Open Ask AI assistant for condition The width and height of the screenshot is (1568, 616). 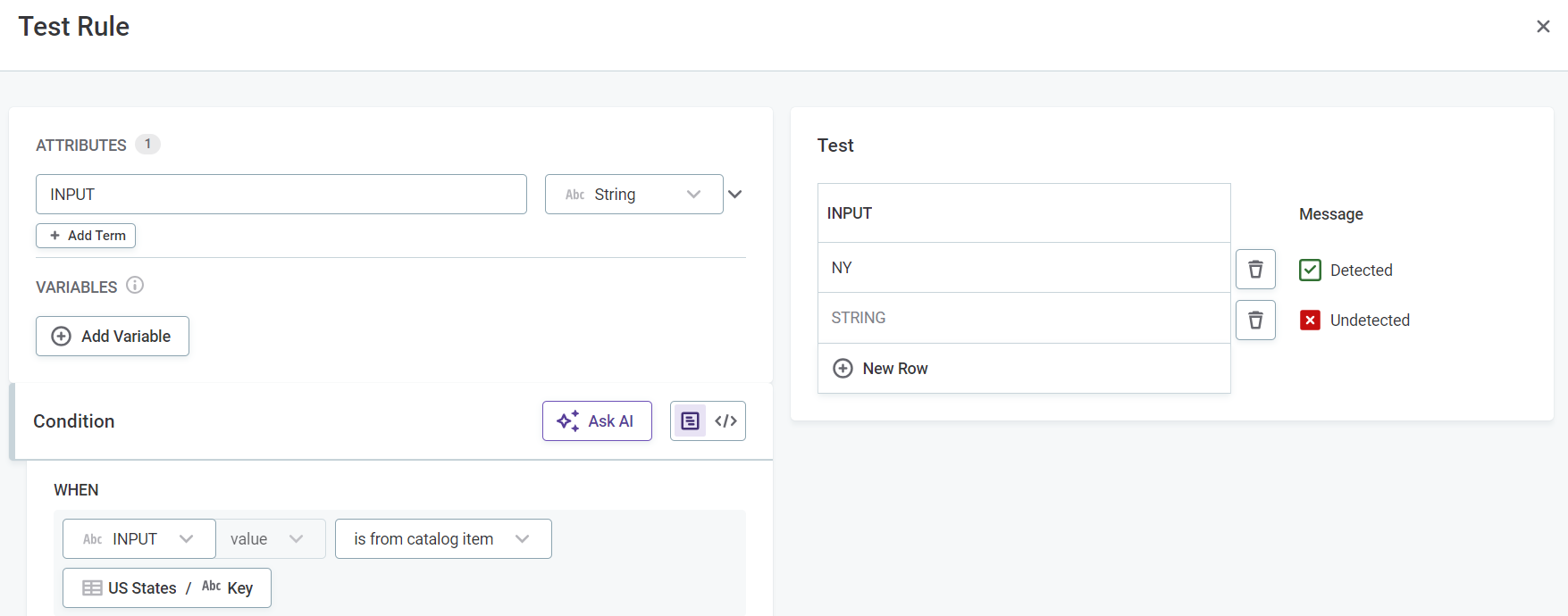point(596,421)
